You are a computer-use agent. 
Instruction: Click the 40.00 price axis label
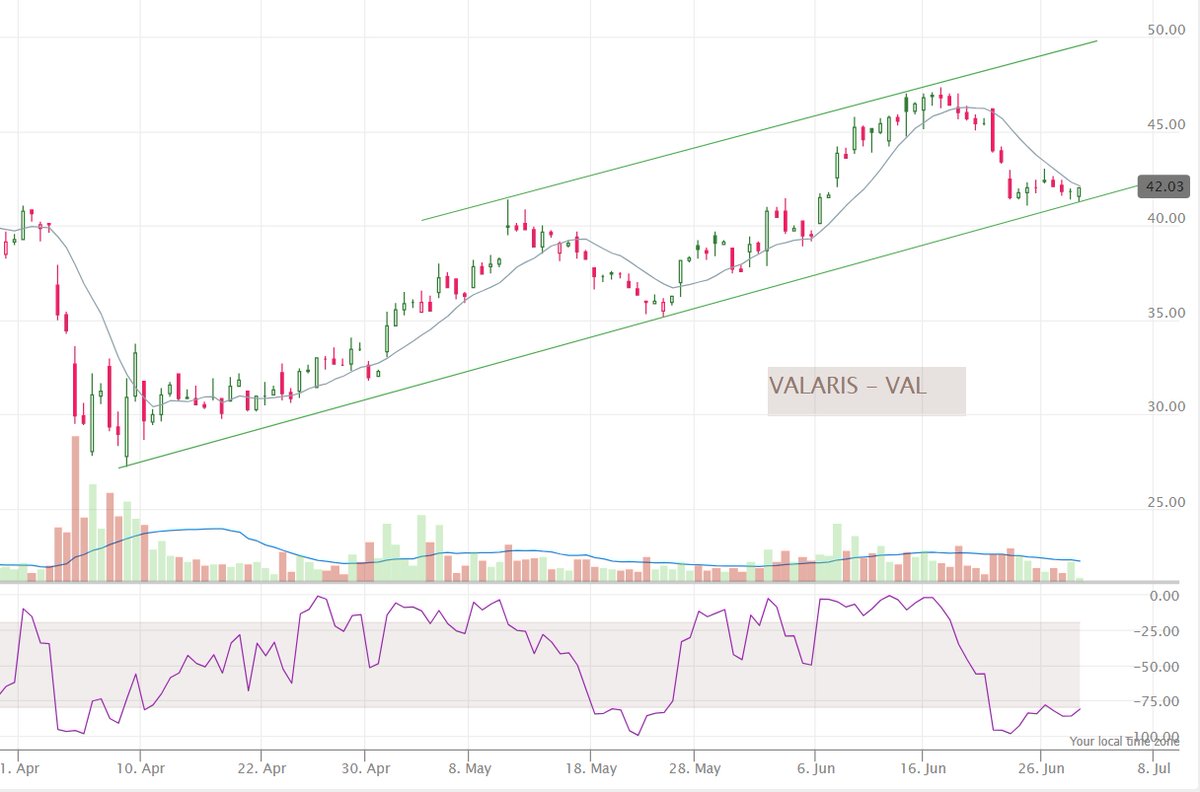coord(1166,219)
